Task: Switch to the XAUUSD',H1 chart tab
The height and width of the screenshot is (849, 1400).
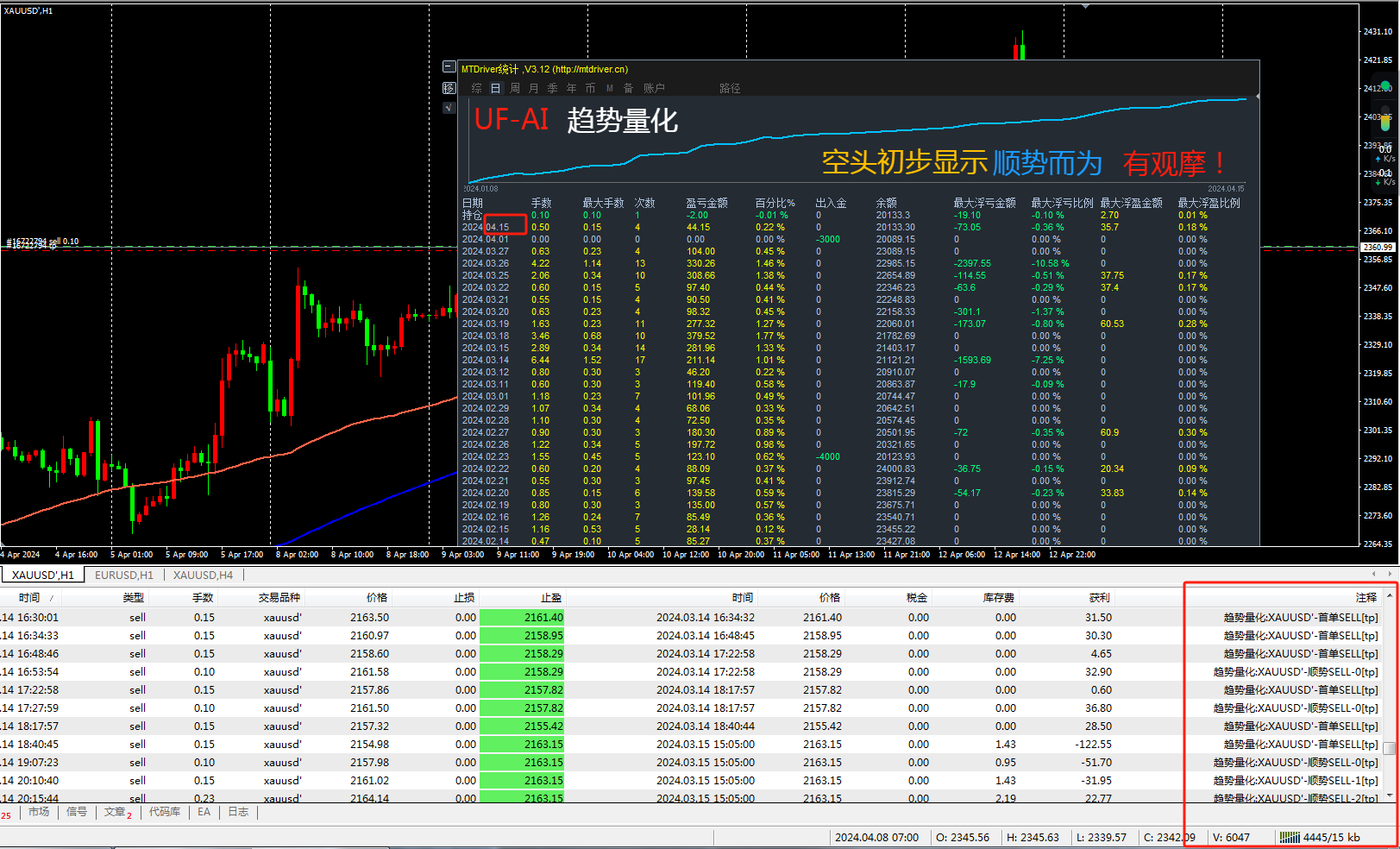Action: pos(43,575)
